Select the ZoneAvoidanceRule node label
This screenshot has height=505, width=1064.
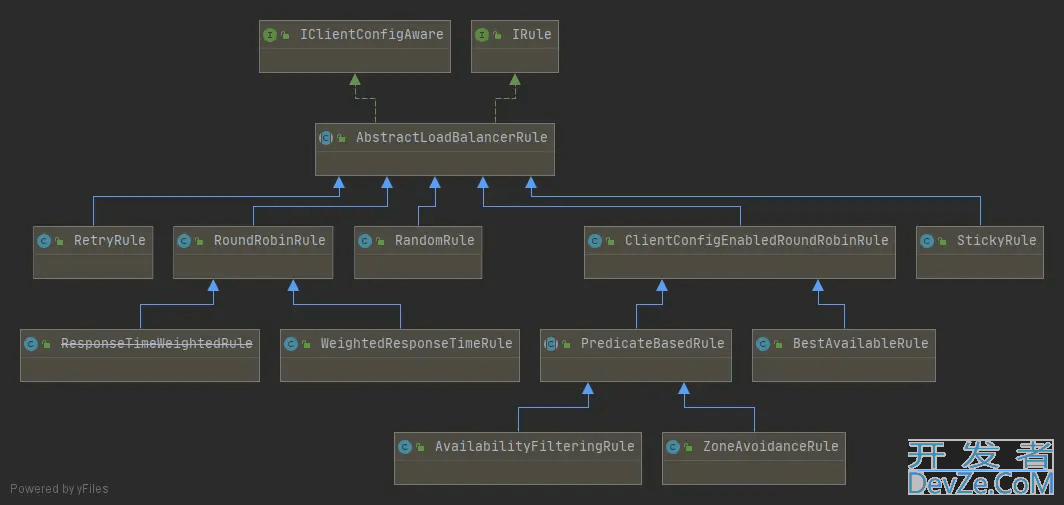pyautogui.click(x=771, y=447)
